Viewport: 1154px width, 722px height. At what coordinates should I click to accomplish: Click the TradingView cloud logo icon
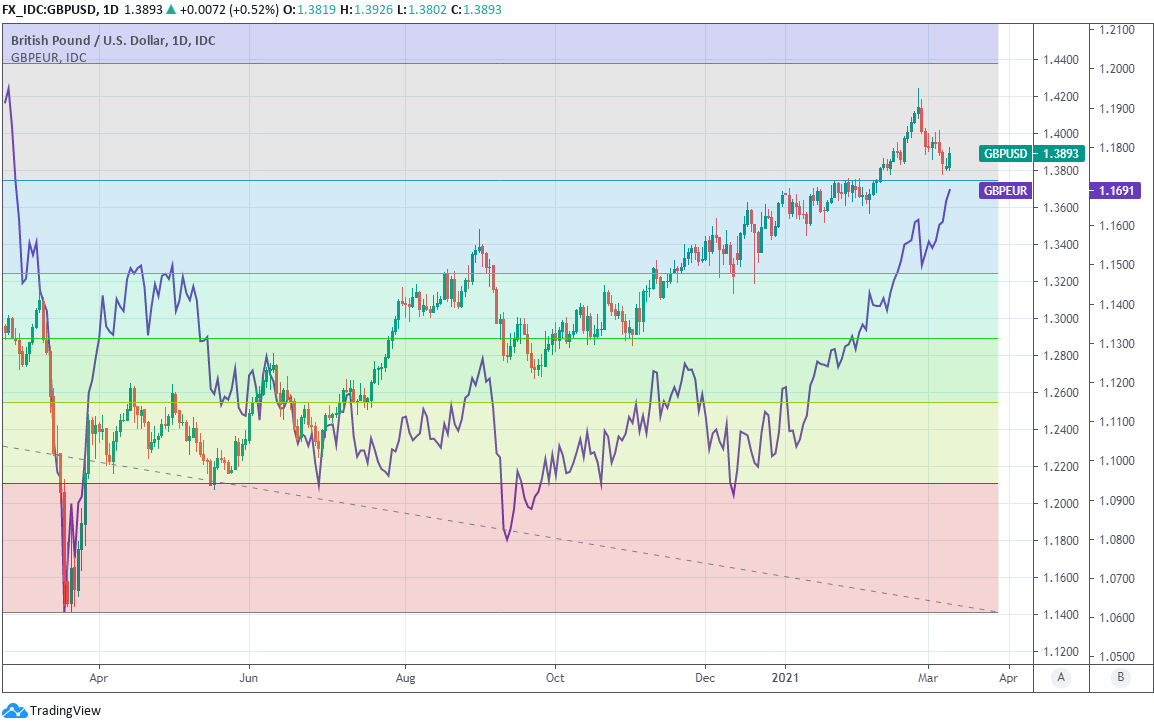click(15, 710)
